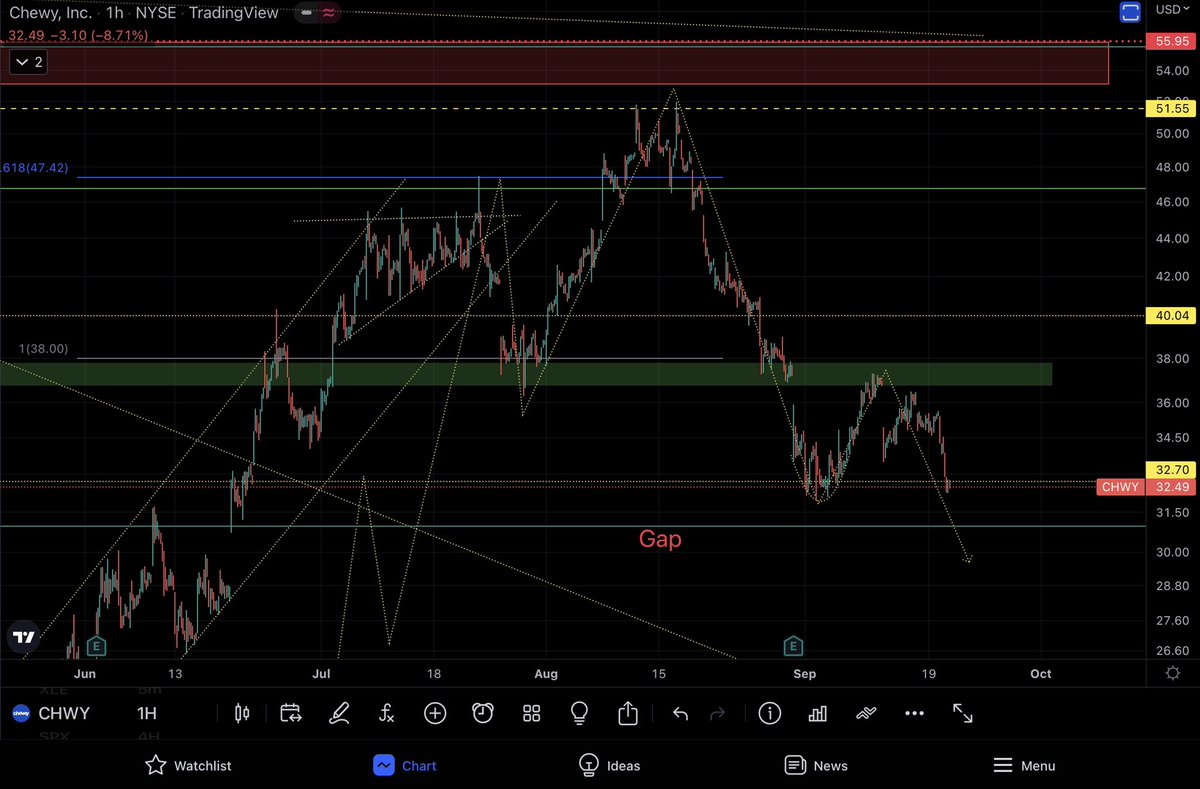This screenshot has height=789, width=1200.
Task: Select the green support zone rectangle
Action: click(526, 374)
